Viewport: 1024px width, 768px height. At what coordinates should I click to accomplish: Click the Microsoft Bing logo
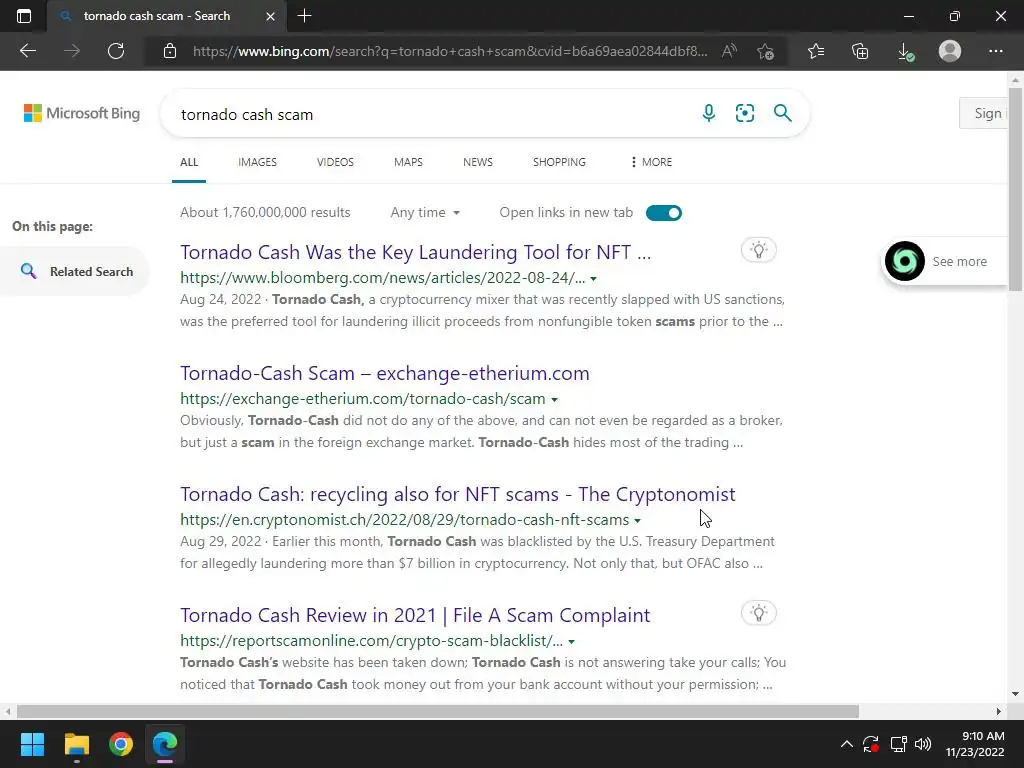coord(82,113)
